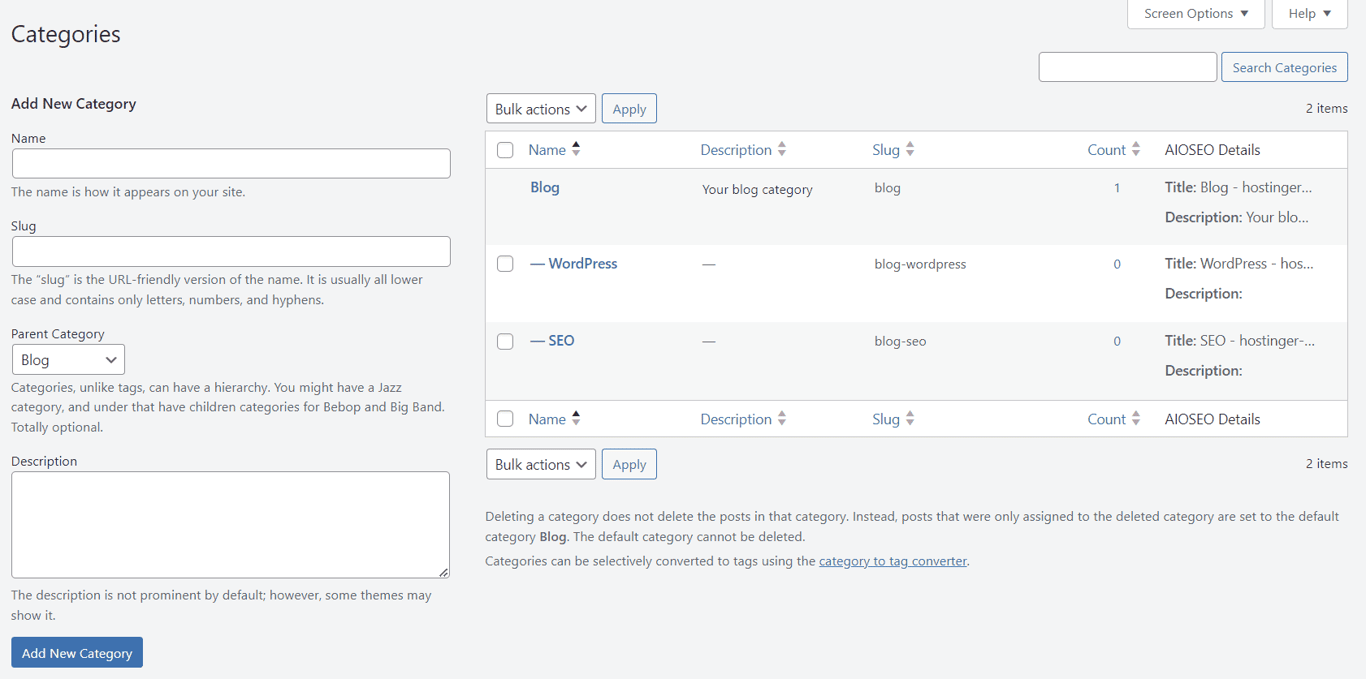Open the top Bulk actions dropdown
This screenshot has width=1366, height=679.
pyautogui.click(x=540, y=108)
